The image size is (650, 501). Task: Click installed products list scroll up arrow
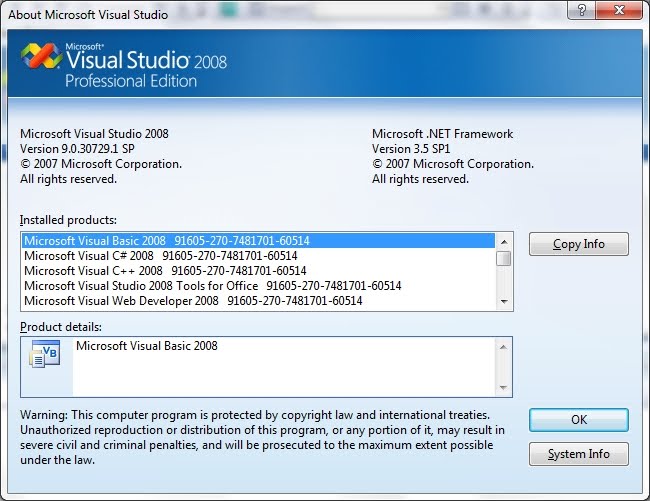(504, 242)
